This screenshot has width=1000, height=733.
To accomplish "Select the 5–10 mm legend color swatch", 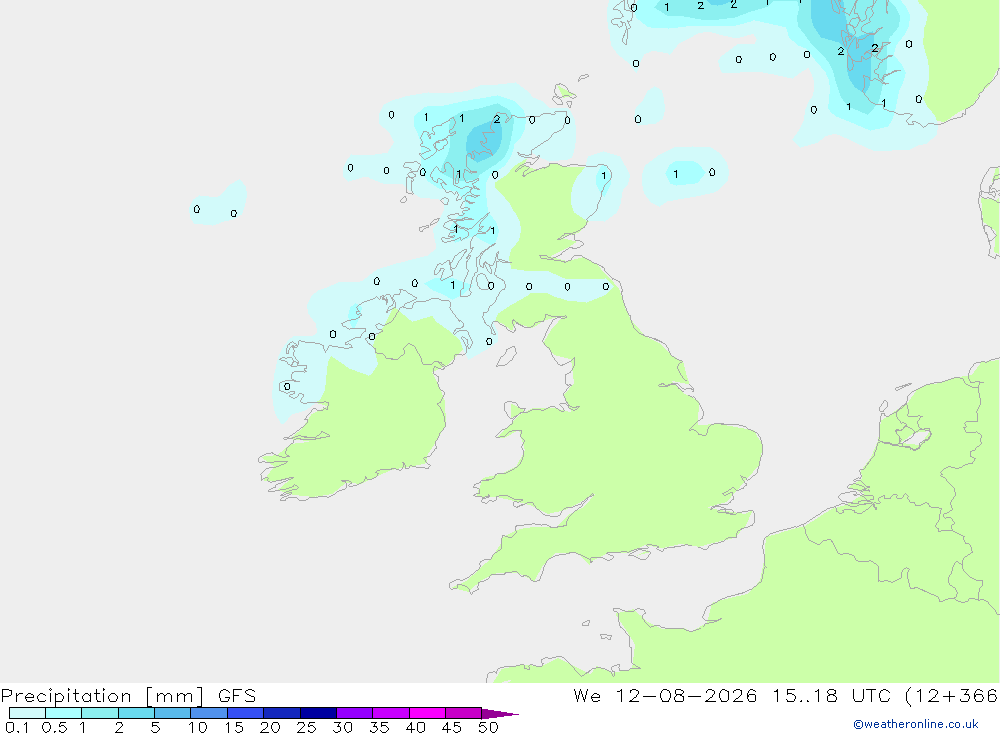I will click(x=173, y=713).
